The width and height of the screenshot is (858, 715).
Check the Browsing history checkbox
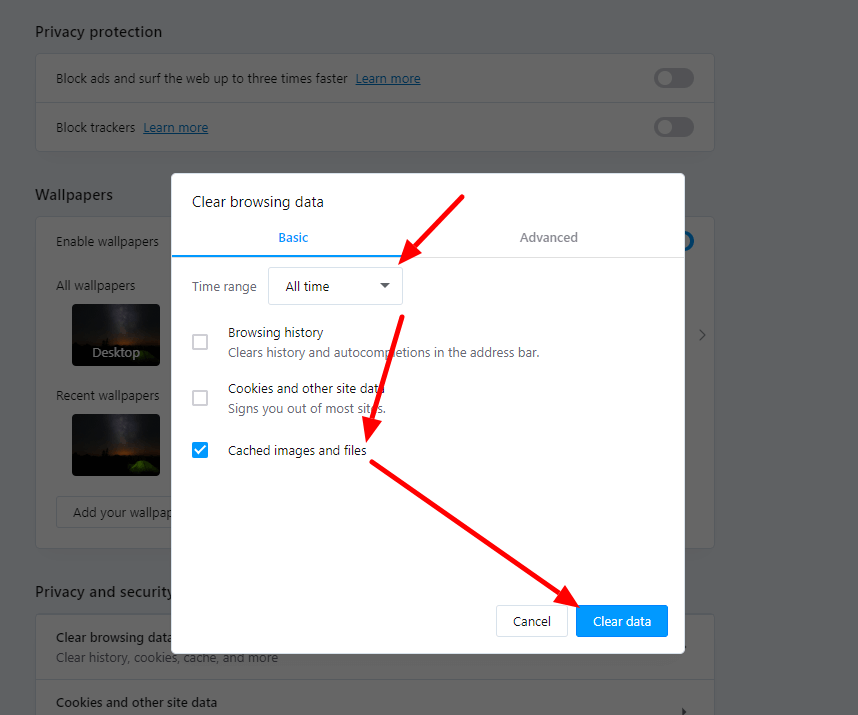(x=200, y=342)
